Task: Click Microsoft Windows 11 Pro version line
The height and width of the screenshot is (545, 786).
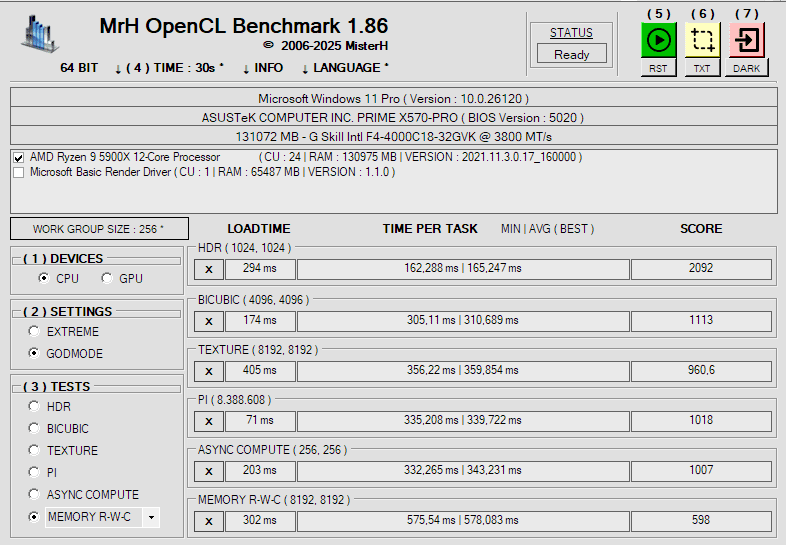Action: coord(394,98)
